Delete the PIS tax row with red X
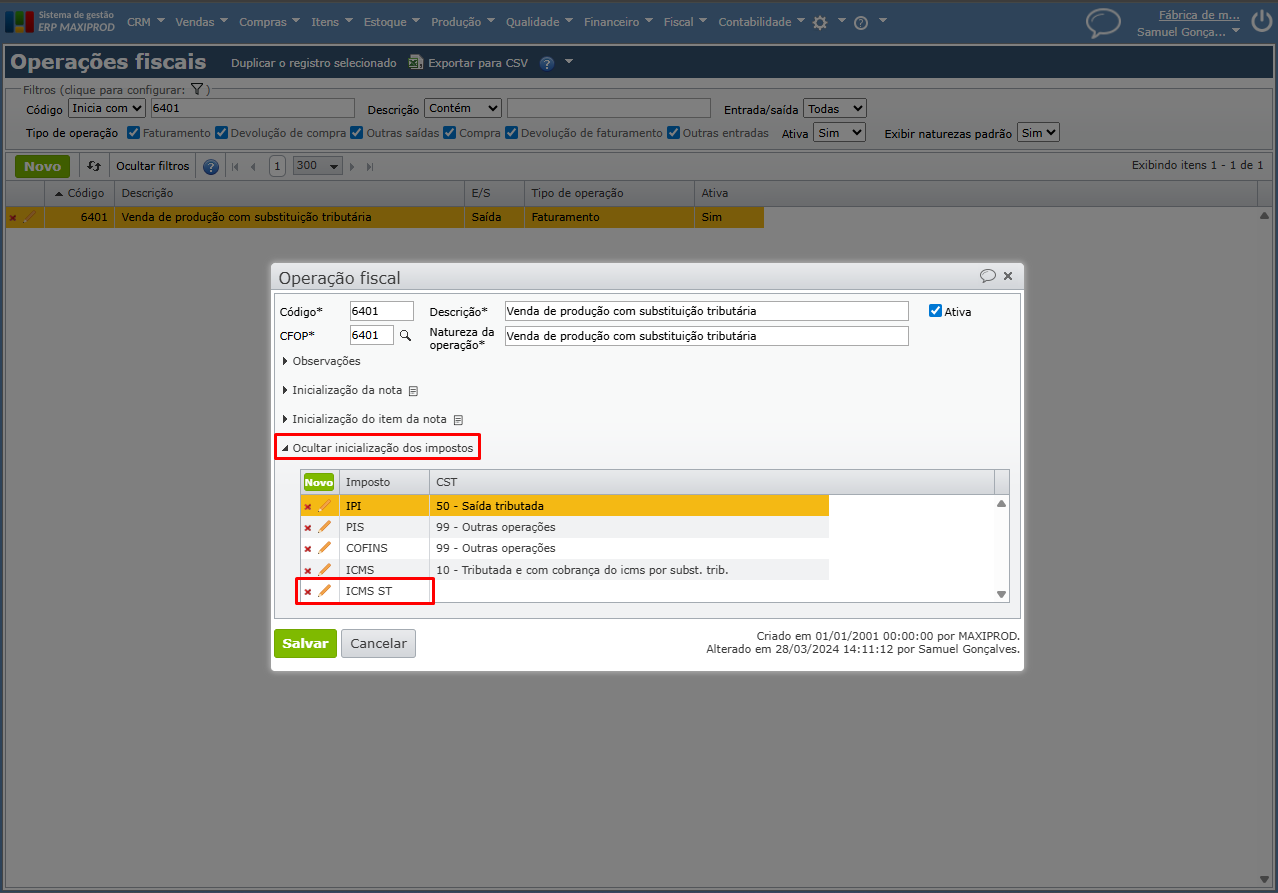The width and height of the screenshot is (1278, 893). (x=308, y=527)
